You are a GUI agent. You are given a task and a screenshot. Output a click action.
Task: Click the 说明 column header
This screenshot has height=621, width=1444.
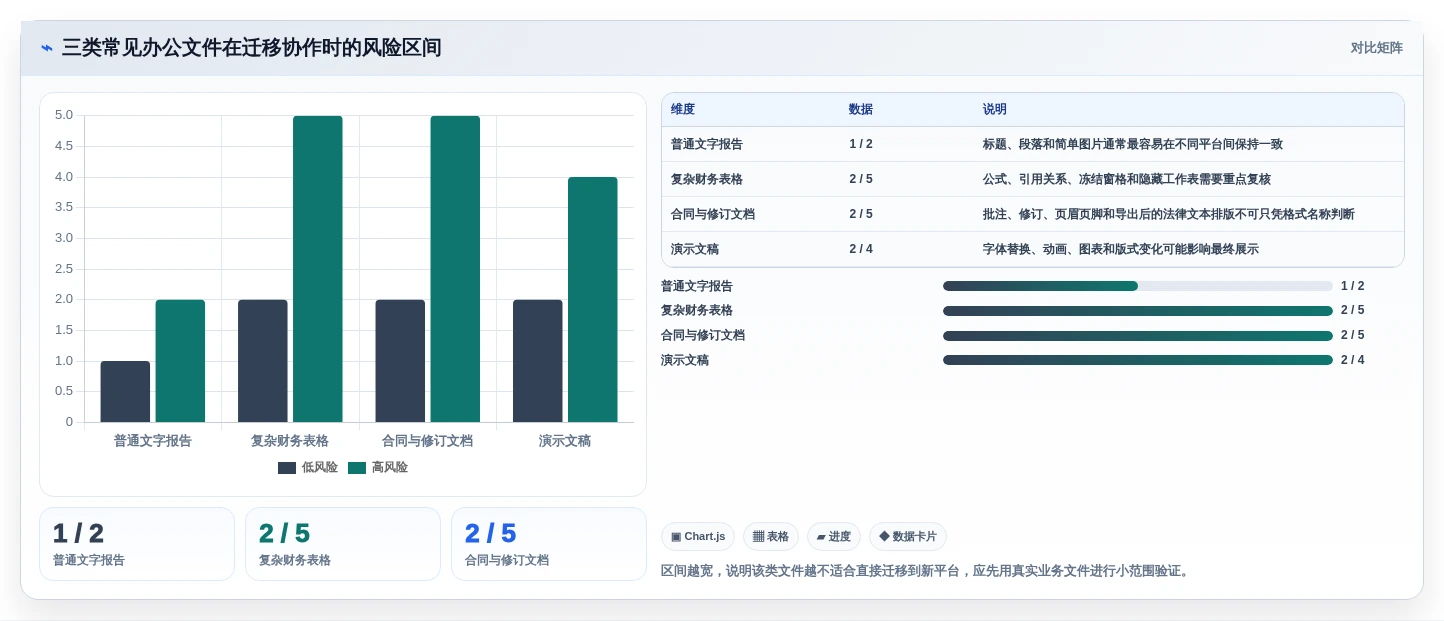pyautogui.click(x=995, y=109)
